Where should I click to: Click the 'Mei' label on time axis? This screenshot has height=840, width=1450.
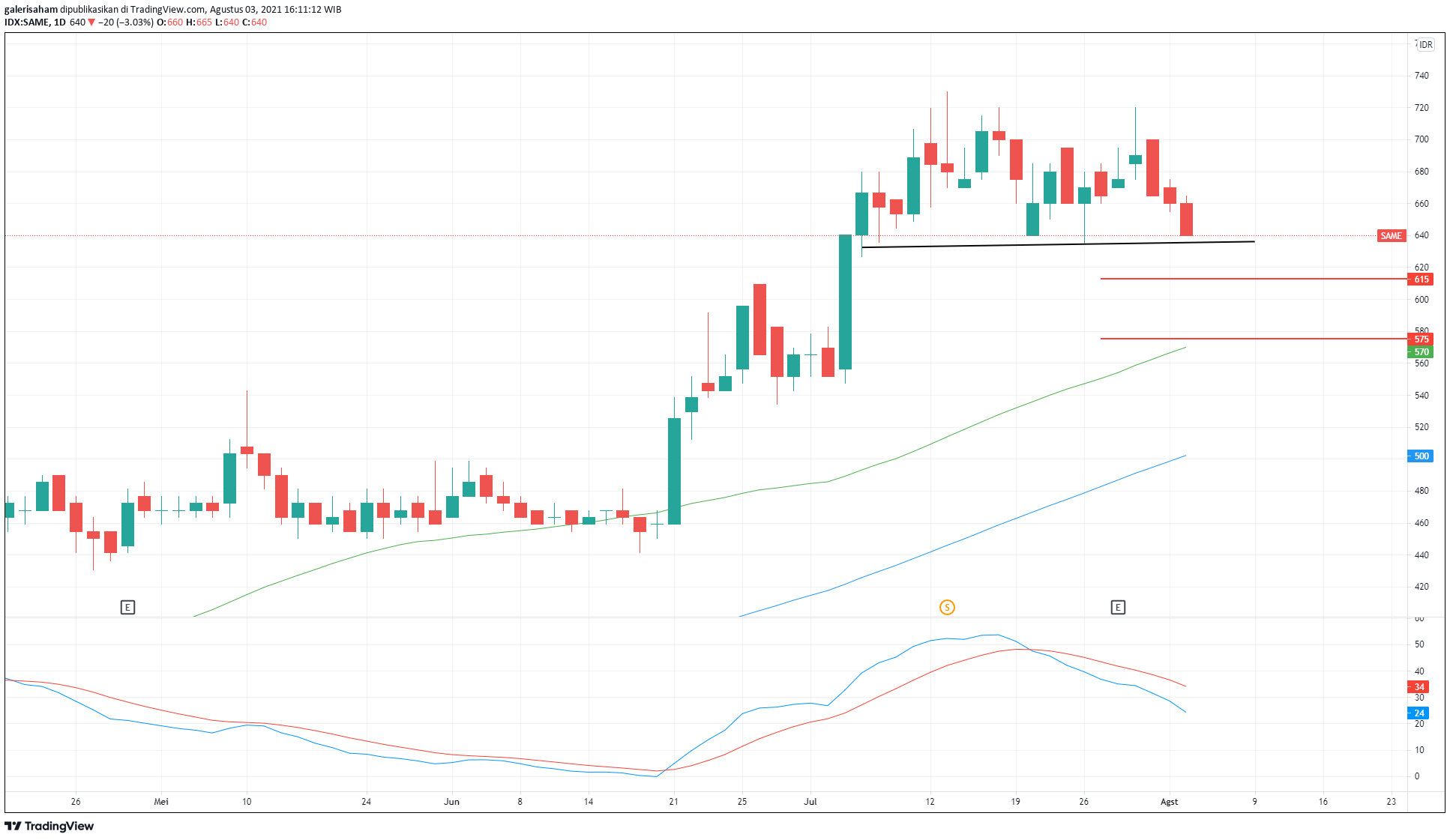[161, 802]
